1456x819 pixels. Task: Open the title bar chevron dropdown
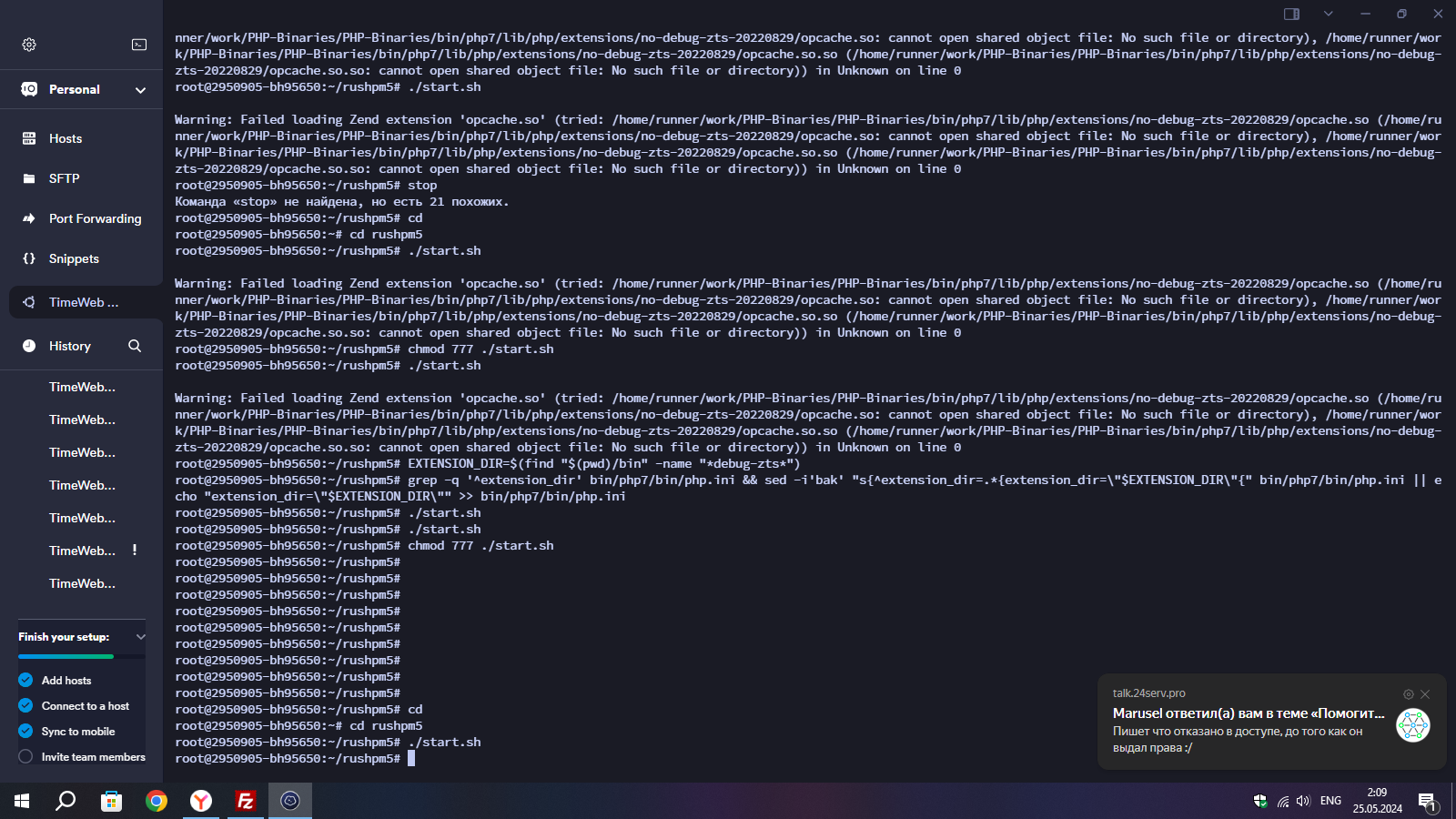pos(1329,14)
